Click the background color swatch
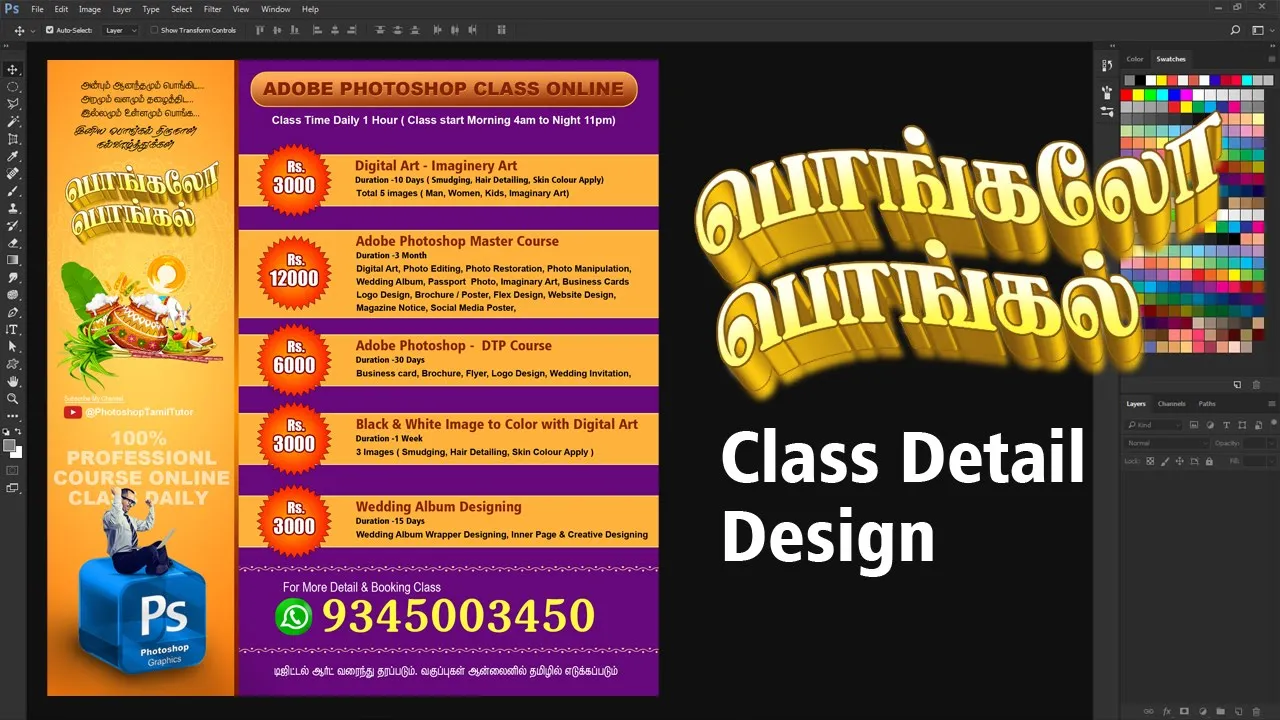Screen dimensions: 1280x720 coord(16,452)
